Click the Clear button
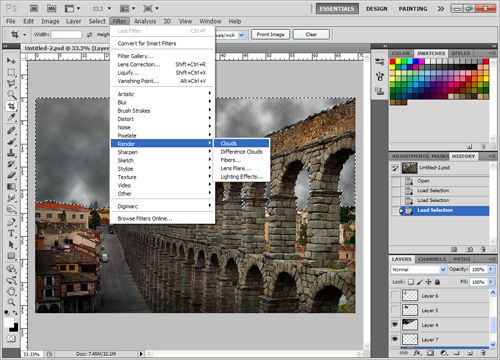Viewport: 500px width, 360px height. [311, 34]
